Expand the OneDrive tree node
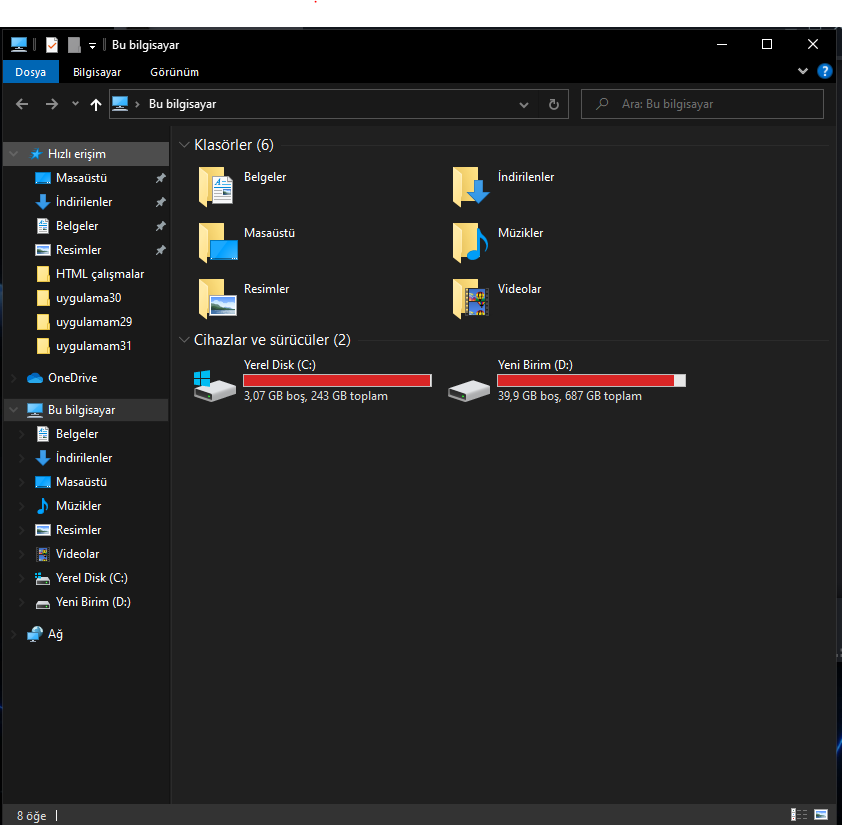This screenshot has width=842, height=825. (13, 378)
